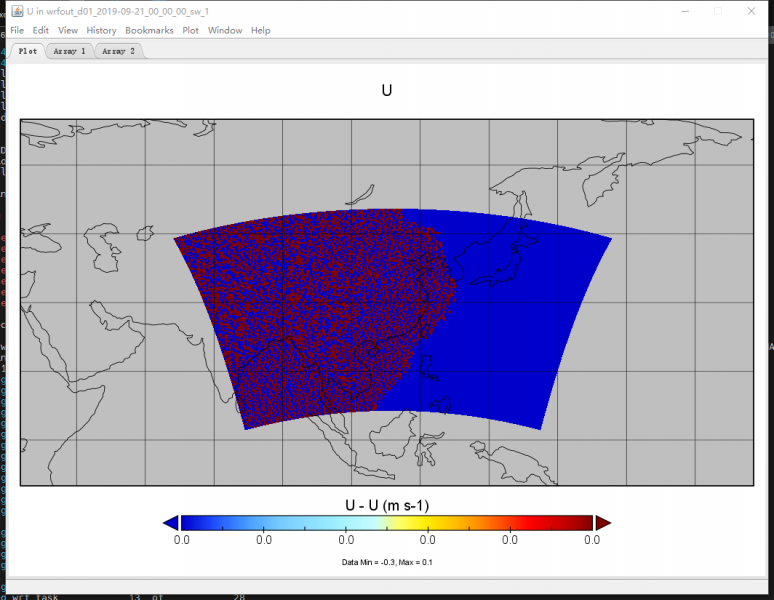Open the Edit menu
774x600 pixels.
pos(41,30)
